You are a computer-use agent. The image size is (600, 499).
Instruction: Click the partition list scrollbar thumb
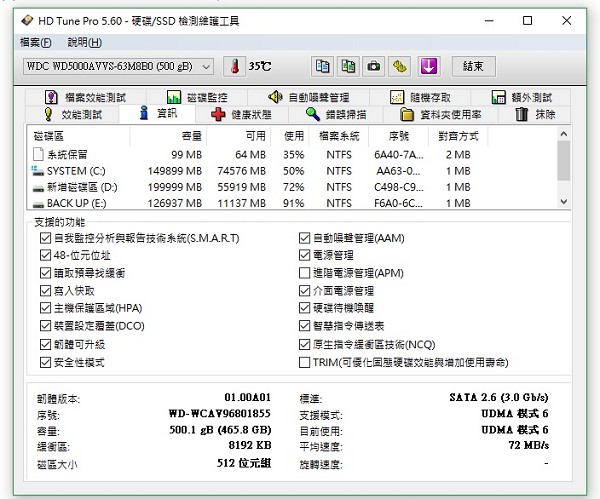pyautogui.click(x=563, y=160)
